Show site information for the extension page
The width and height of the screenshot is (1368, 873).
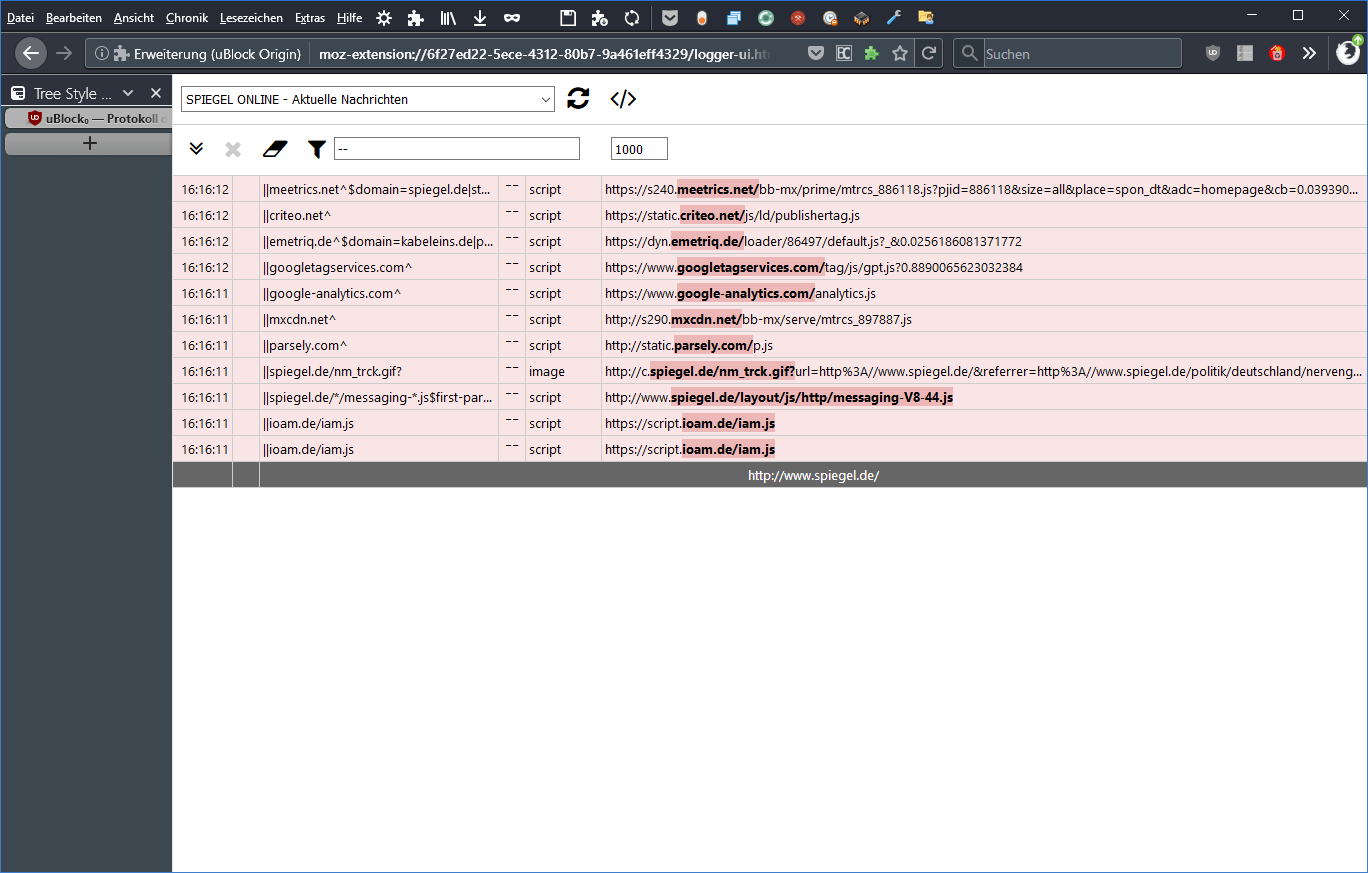coord(102,53)
